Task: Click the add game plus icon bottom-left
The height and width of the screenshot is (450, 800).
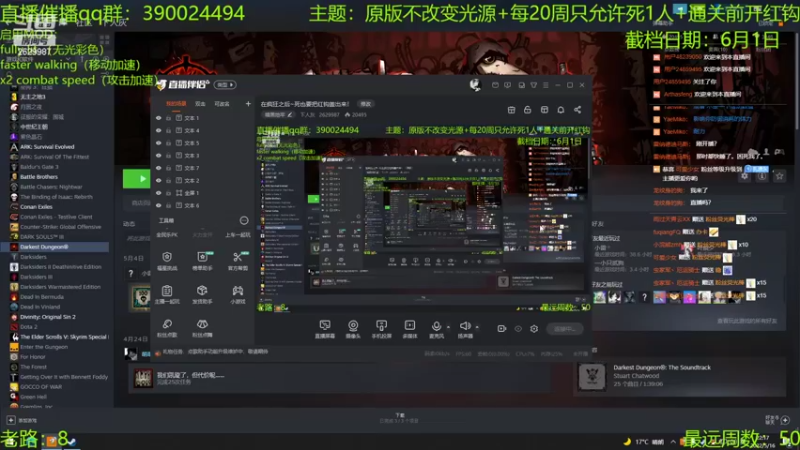Action: point(11,420)
